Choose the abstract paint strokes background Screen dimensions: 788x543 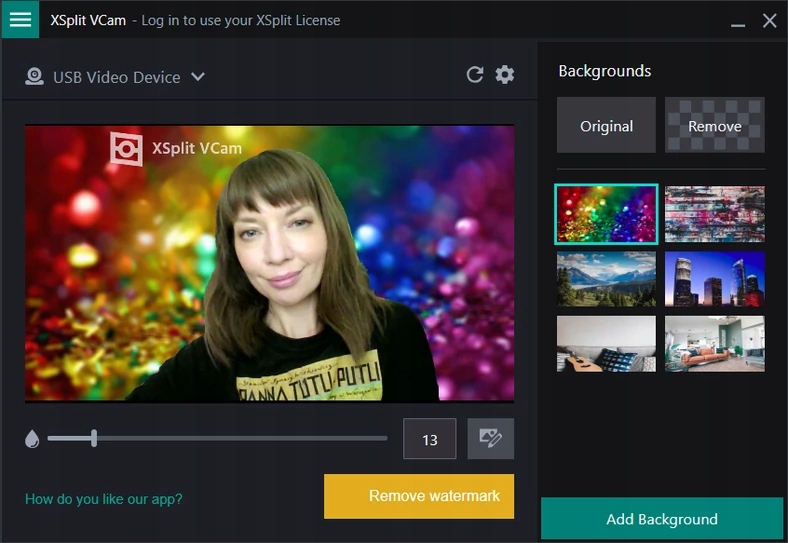(x=715, y=214)
